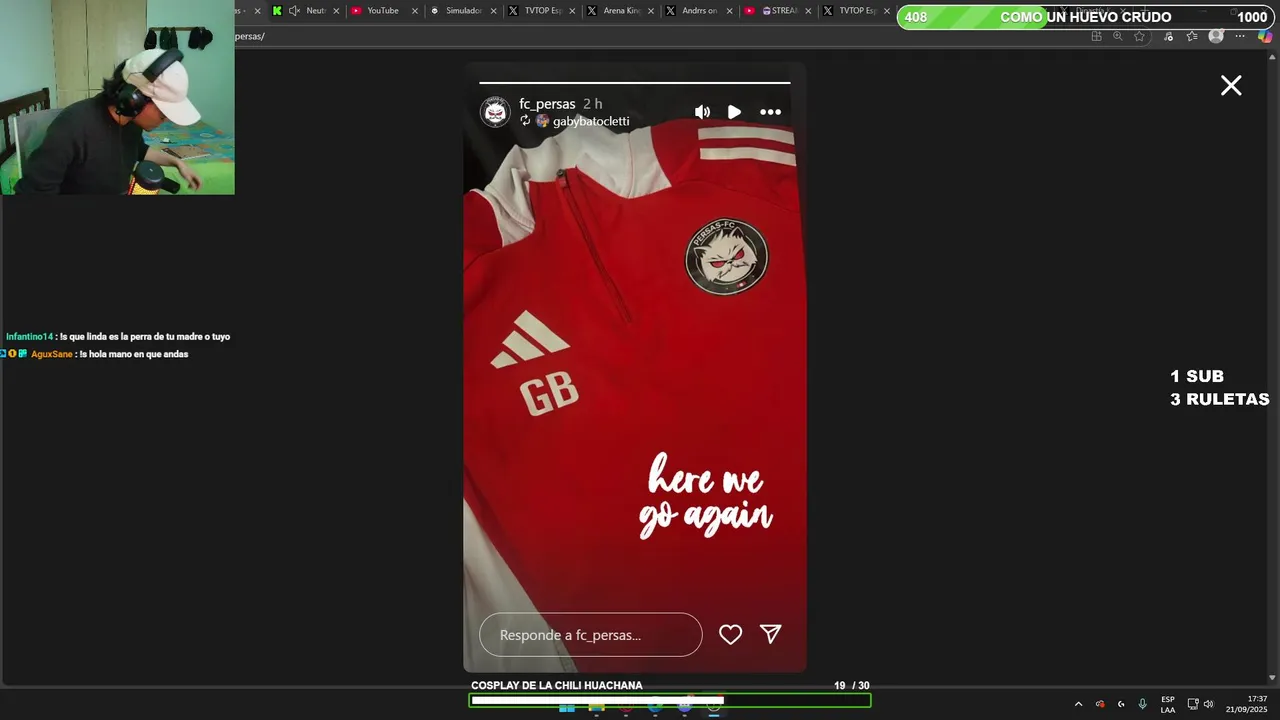The image size is (1280, 720).
Task: Close the story viewer with the X
Action: pos(1231,86)
